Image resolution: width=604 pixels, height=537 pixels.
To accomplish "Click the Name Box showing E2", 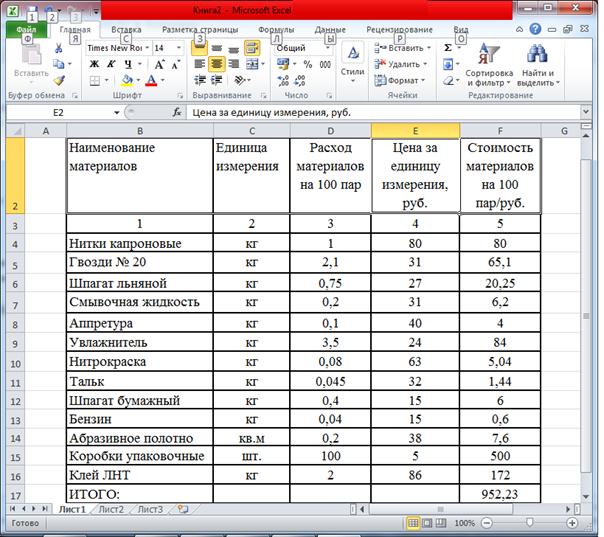I will (x=64, y=112).
